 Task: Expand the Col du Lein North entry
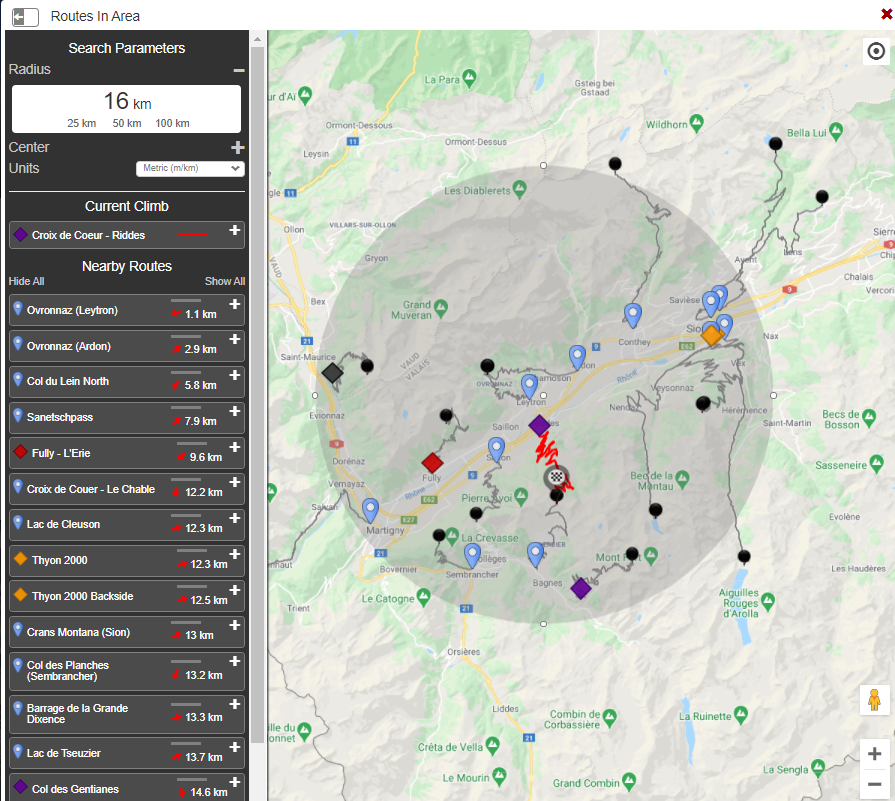click(234, 375)
